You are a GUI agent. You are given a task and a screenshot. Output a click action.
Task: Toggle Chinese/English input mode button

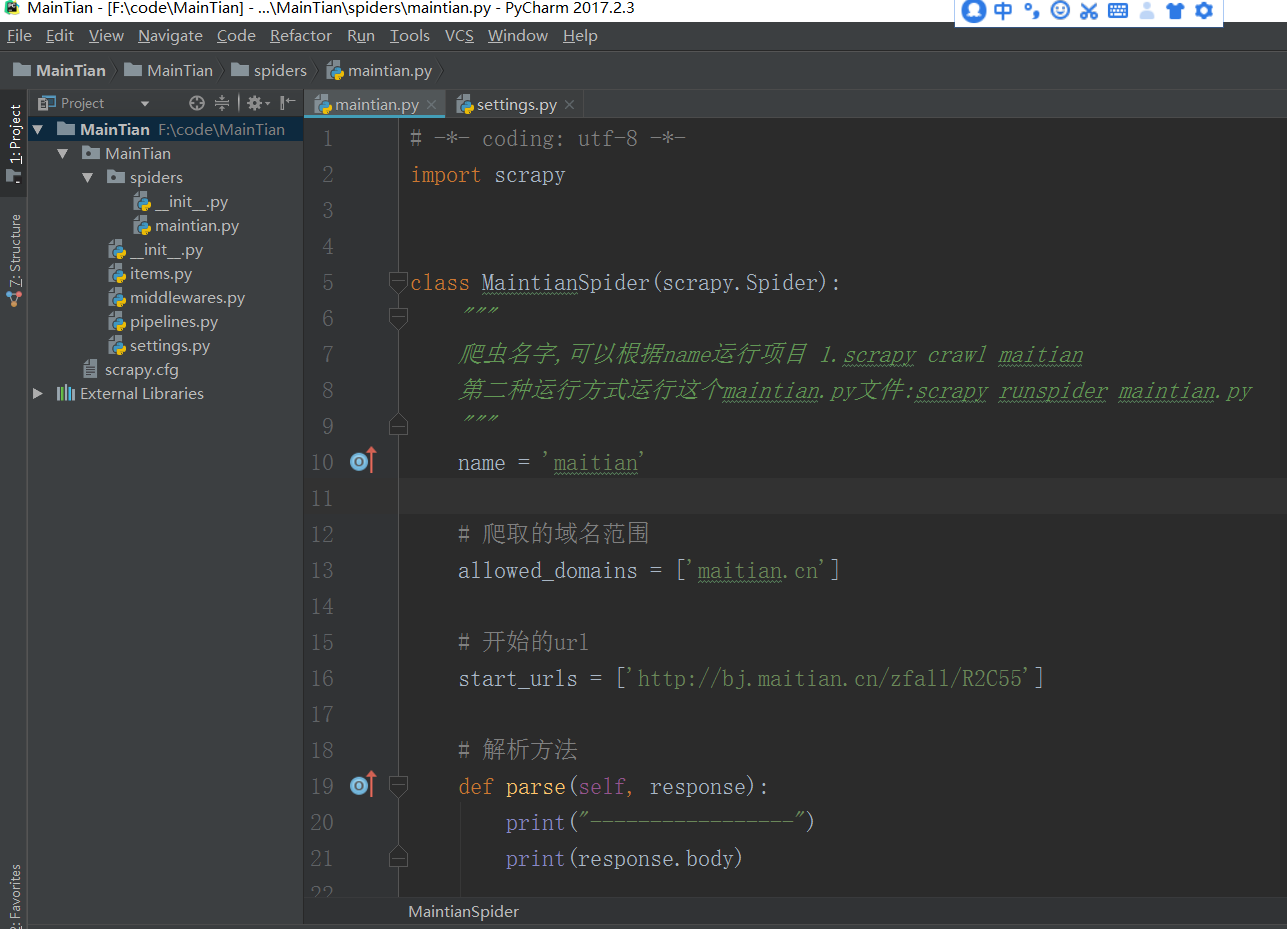click(1003, 11)
